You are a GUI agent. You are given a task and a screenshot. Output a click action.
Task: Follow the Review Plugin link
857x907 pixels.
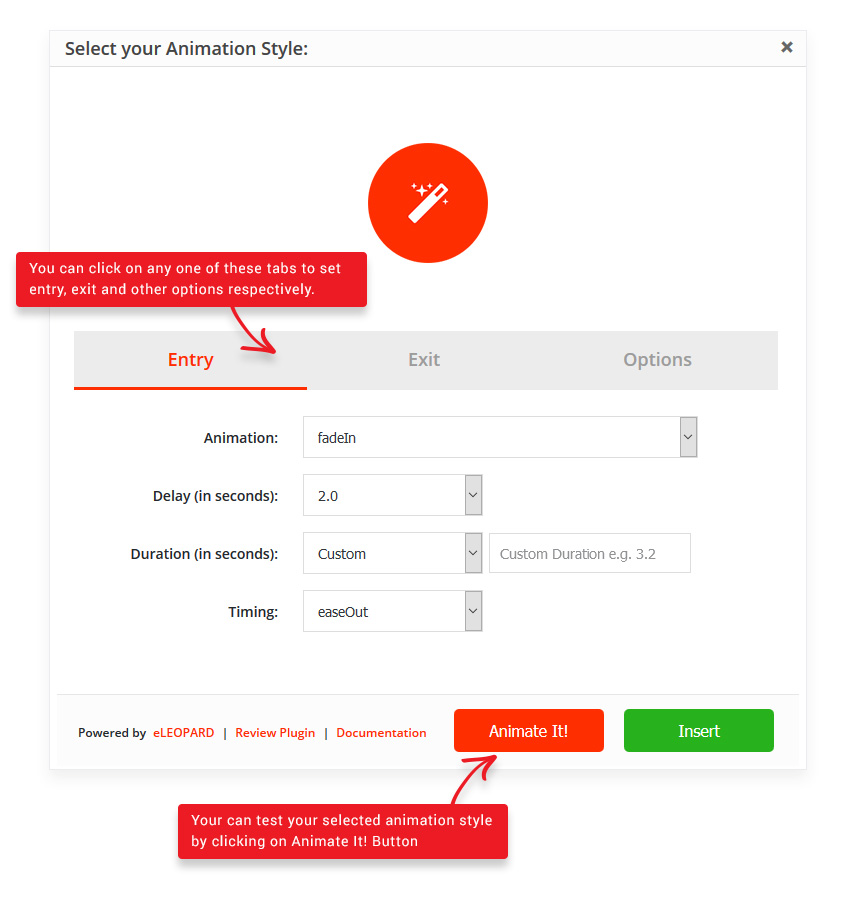[x=275, y=733]
